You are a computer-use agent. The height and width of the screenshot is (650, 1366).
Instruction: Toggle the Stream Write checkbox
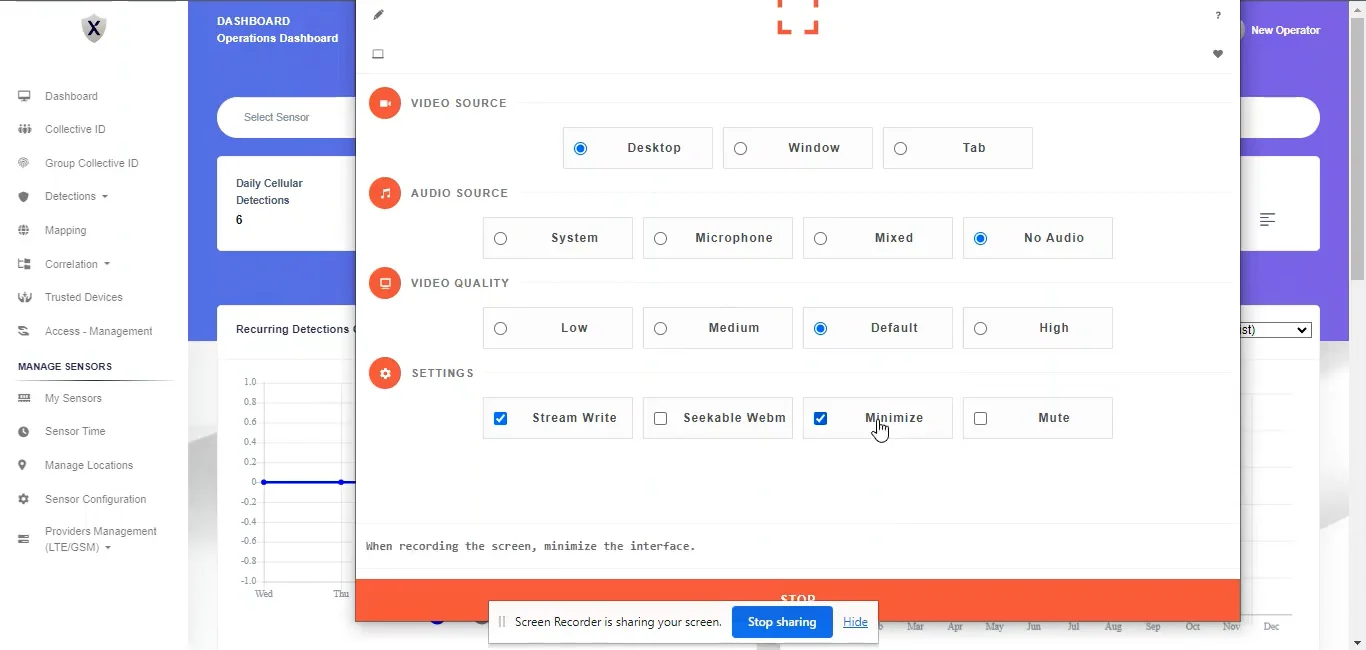[x=501, y=418]
